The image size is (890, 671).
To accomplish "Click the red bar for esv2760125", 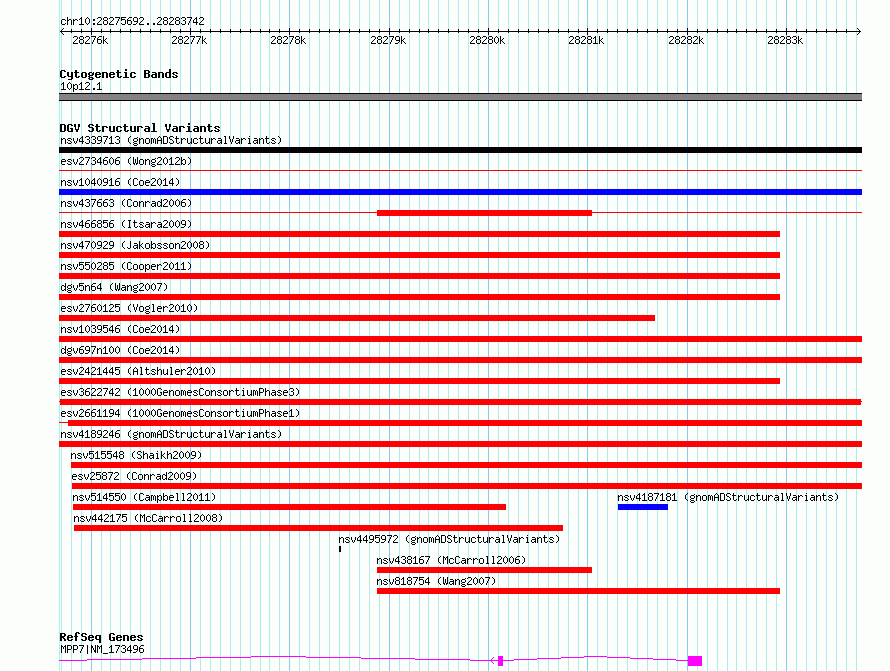I will click(x=357, y=318).
